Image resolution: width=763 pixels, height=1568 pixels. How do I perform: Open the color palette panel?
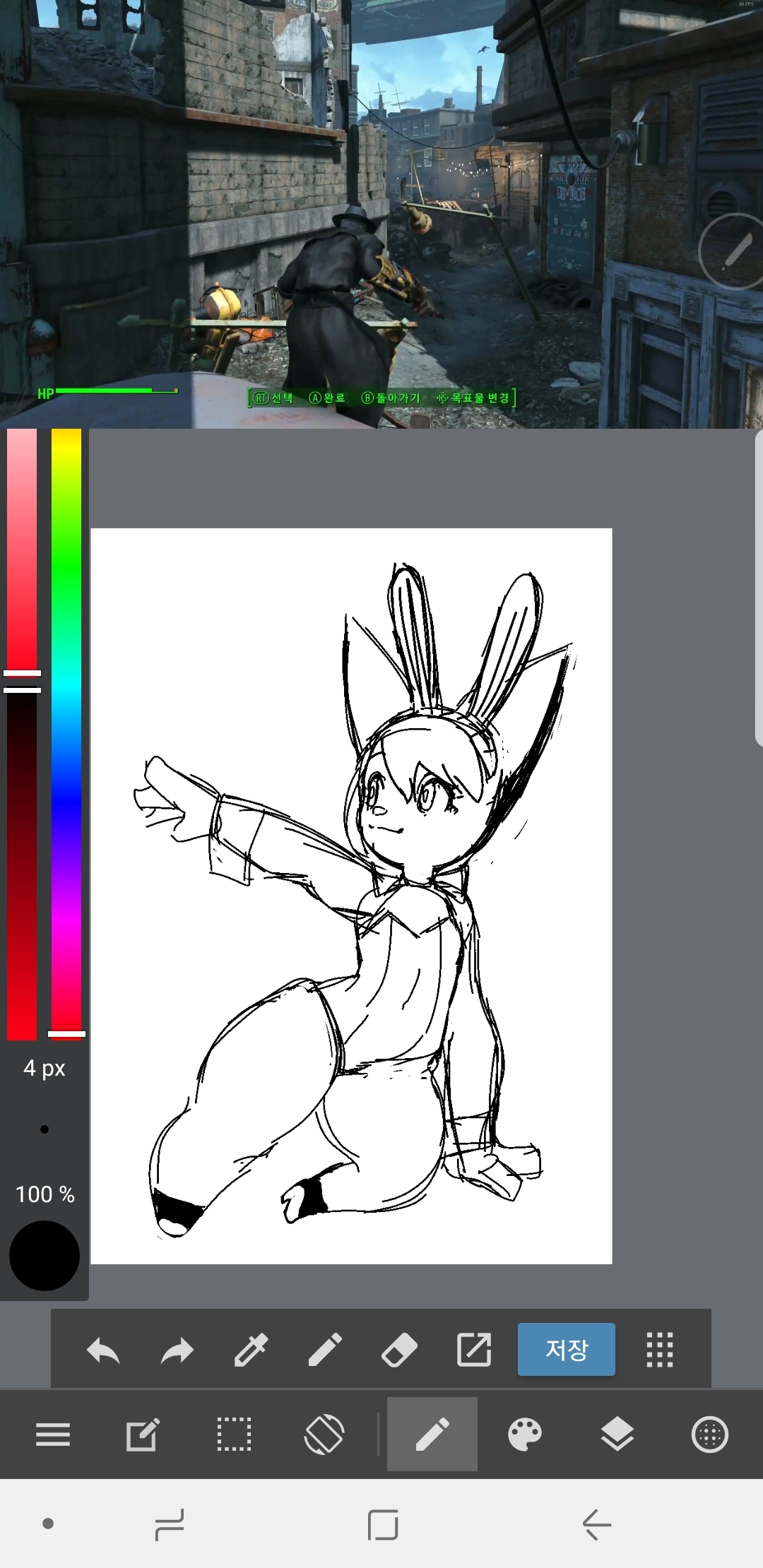525,1435
